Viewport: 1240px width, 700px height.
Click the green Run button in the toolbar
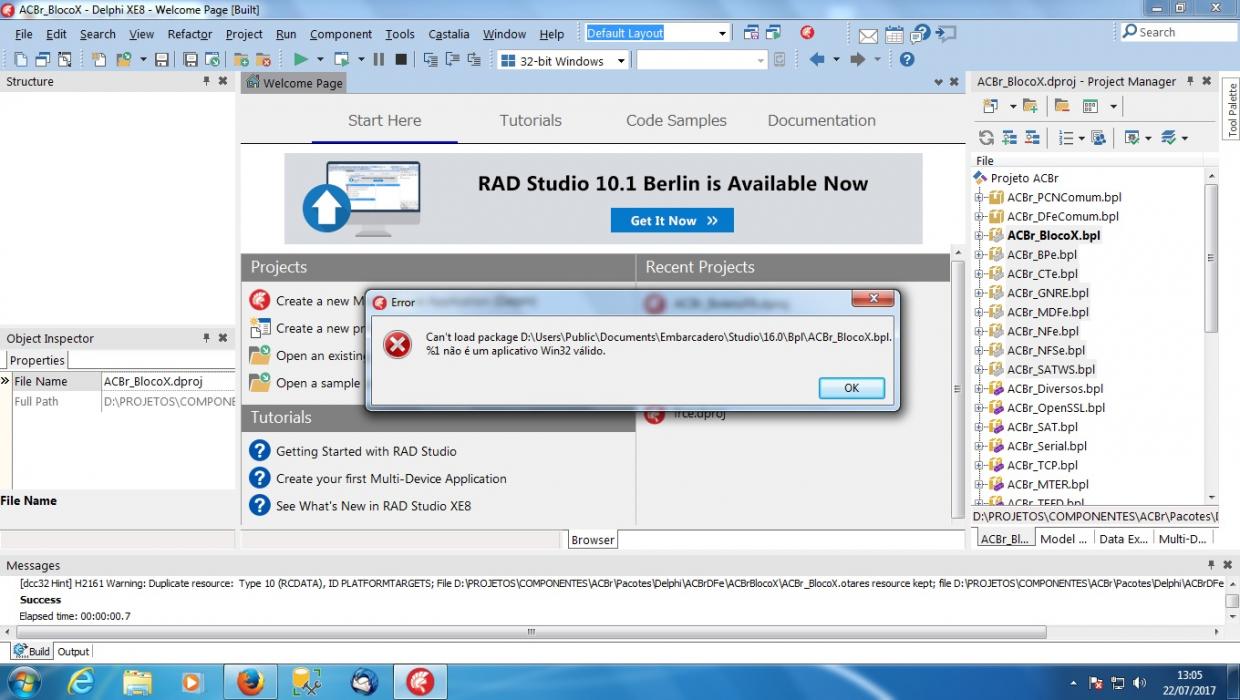click(x=300, y=60)
